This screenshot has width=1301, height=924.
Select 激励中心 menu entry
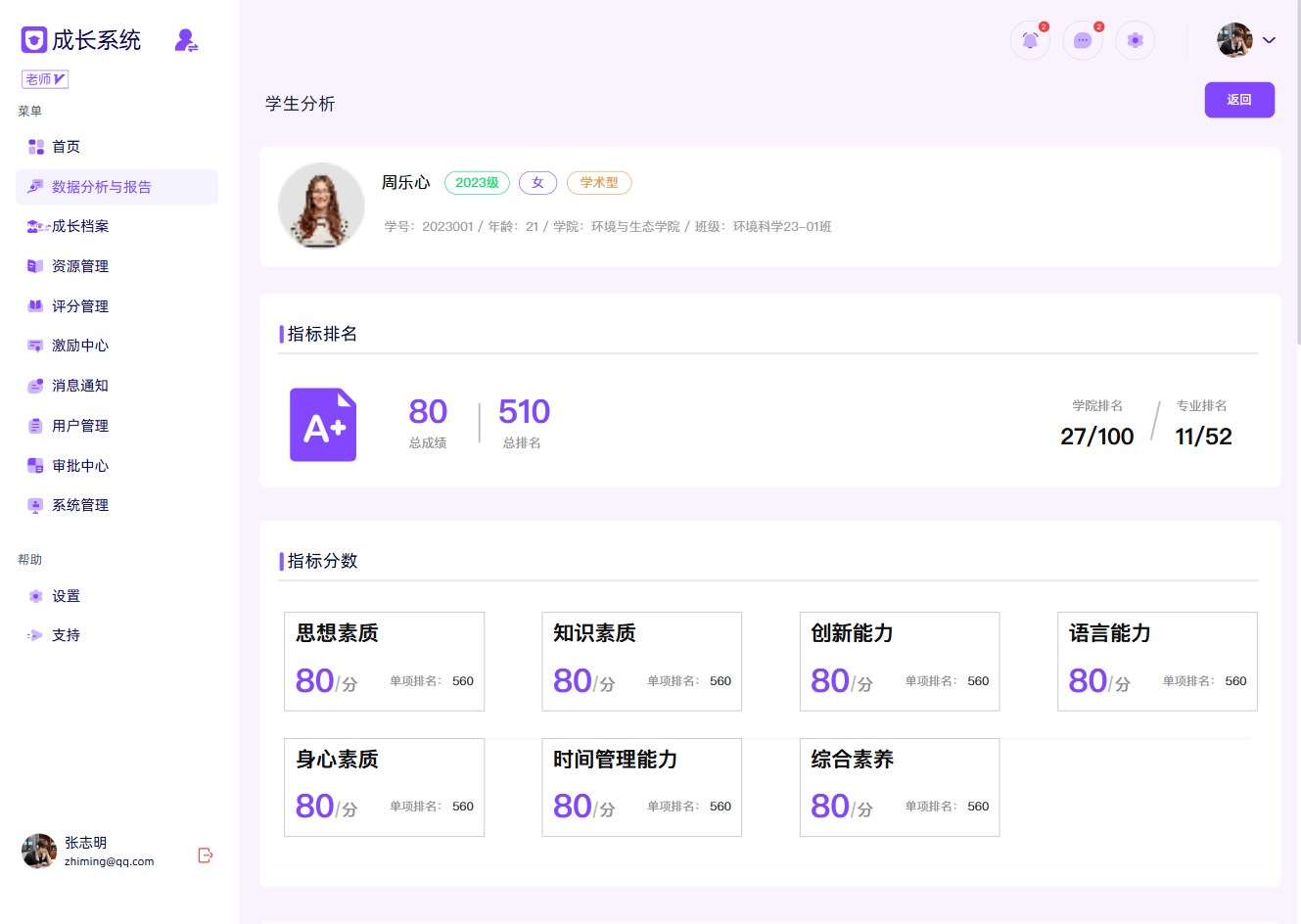click(x=80, y=346)
